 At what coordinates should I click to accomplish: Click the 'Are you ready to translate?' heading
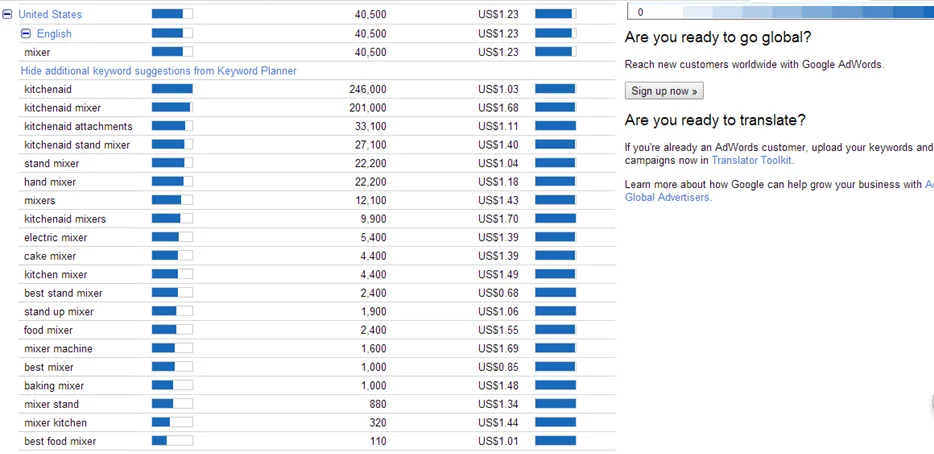pos(715,120)
